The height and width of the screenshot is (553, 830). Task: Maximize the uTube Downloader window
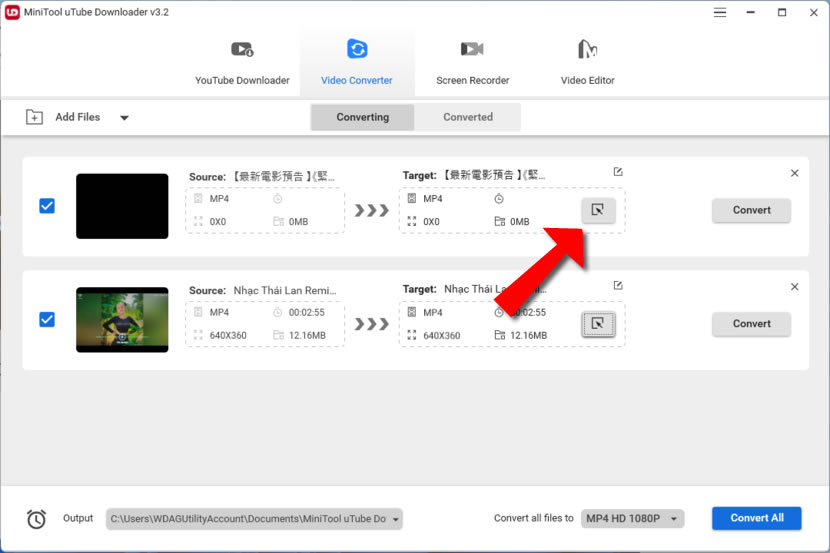coord(782,12)
